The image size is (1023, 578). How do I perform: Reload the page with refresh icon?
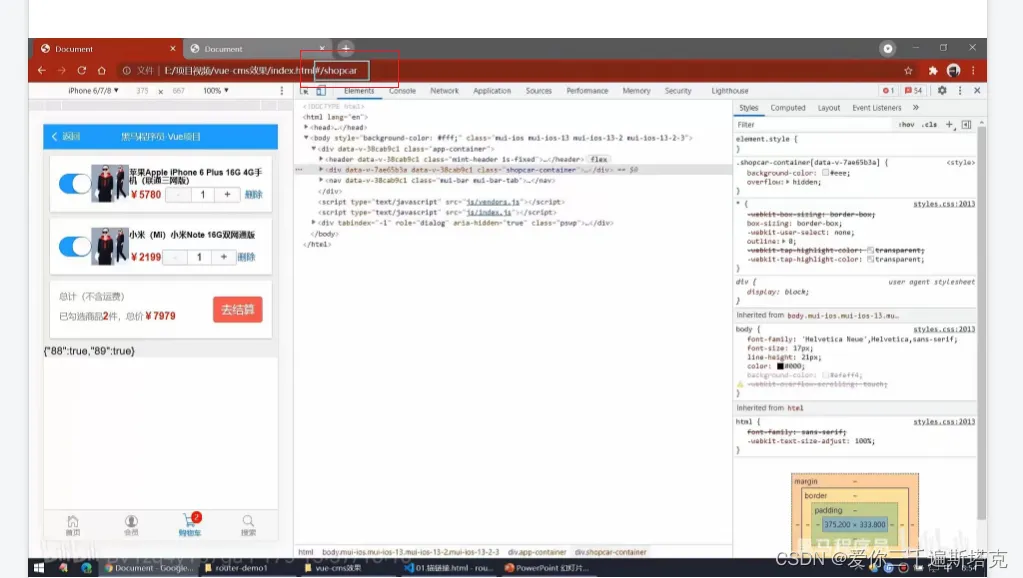pyautogui.click(x=82, y=70)
